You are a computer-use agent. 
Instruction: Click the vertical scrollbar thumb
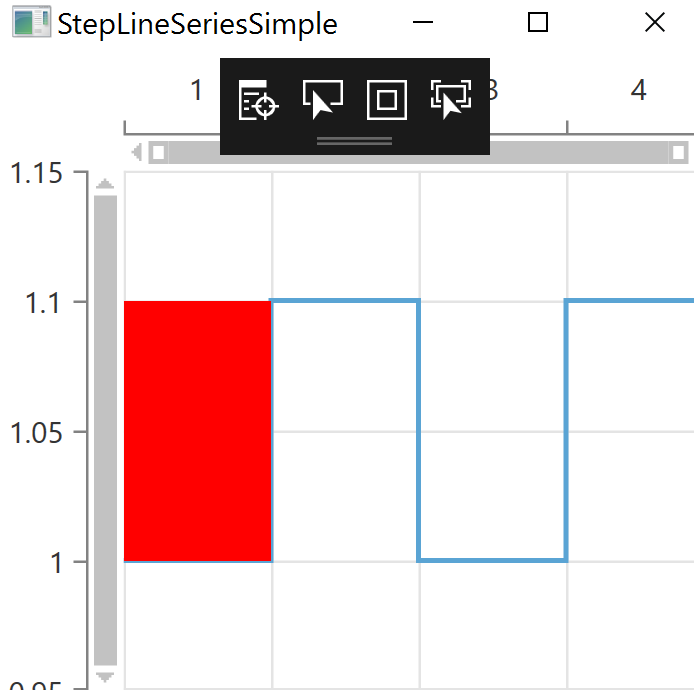coord(105,430)
